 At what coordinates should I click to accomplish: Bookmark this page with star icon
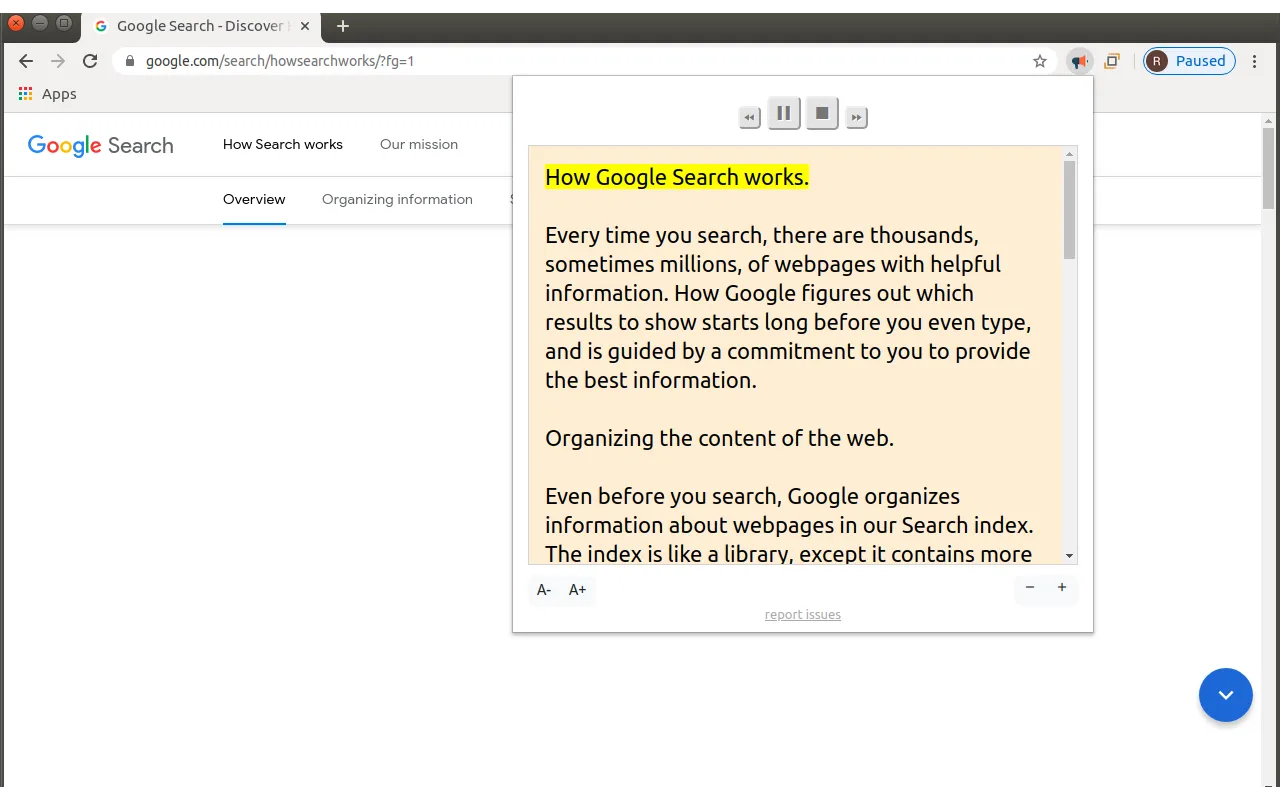[x=1040, y=61]
